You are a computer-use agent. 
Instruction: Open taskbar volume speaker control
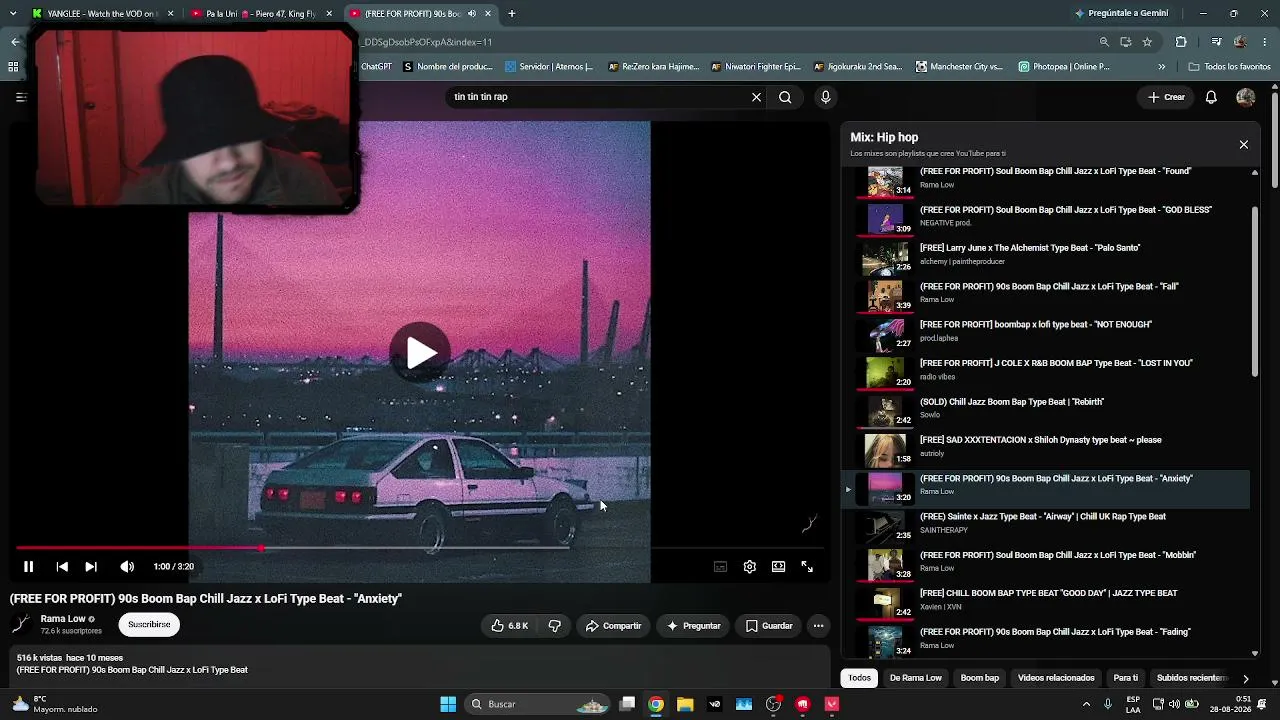1174,704
